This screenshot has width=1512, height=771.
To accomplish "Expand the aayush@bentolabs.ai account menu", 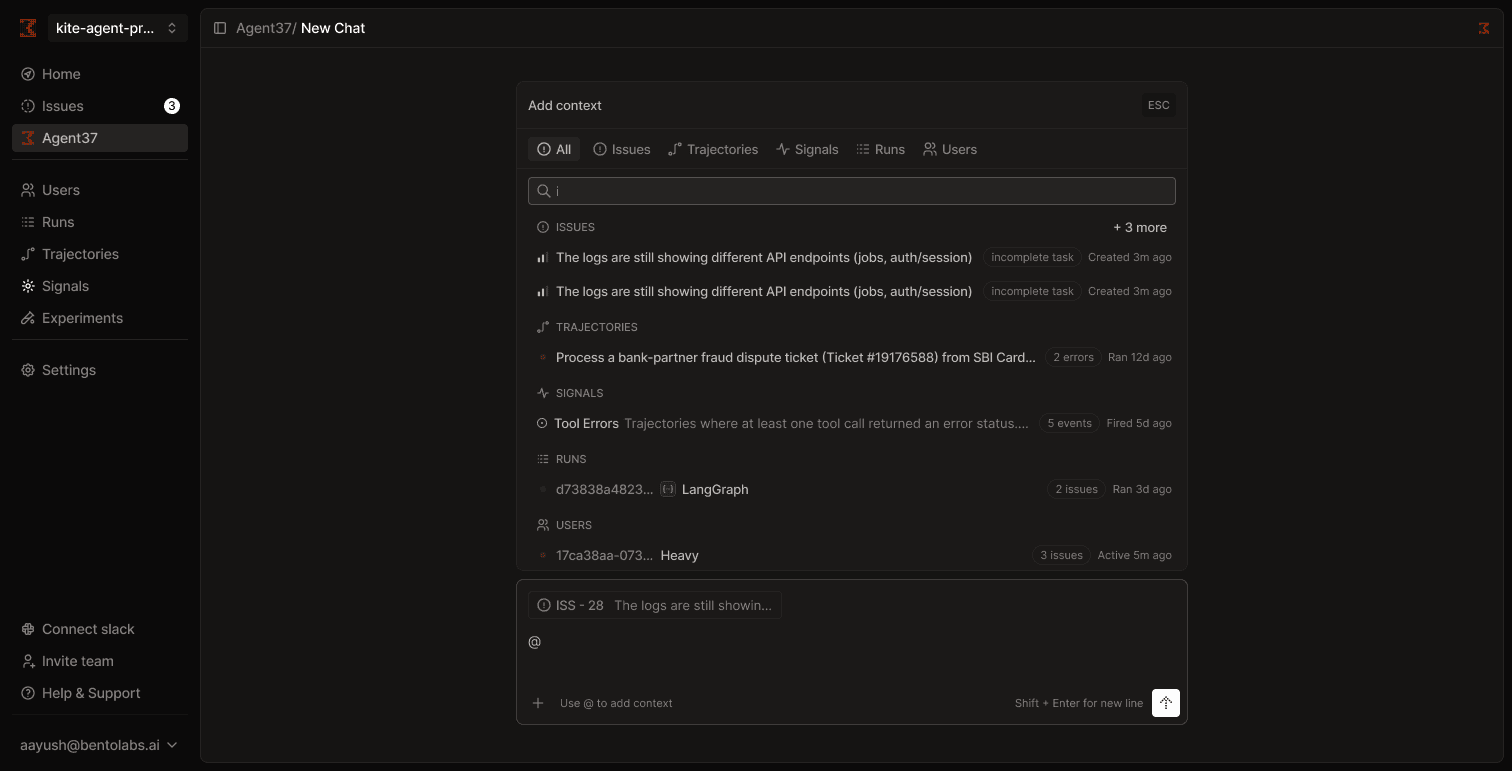I will coord(99,745).
